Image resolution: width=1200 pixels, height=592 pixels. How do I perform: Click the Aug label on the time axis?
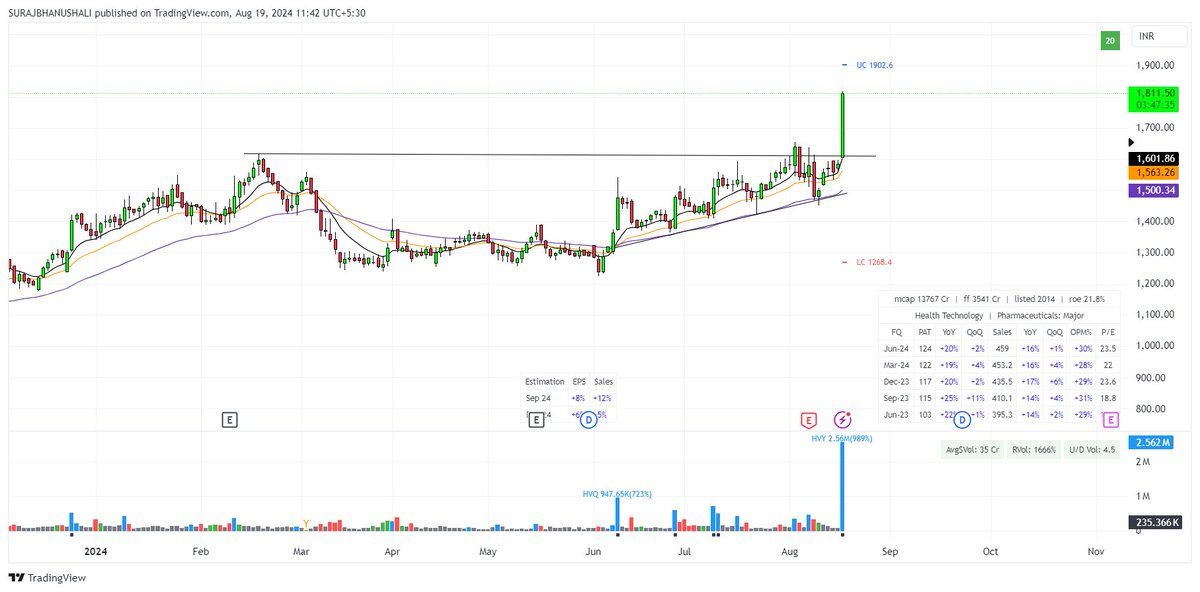[x=789, y=551]
